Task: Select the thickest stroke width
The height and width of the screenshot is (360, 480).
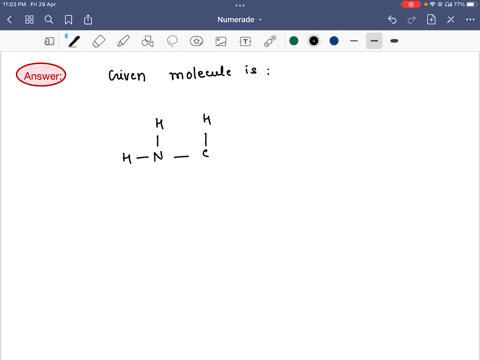Action: pos(394,41)
